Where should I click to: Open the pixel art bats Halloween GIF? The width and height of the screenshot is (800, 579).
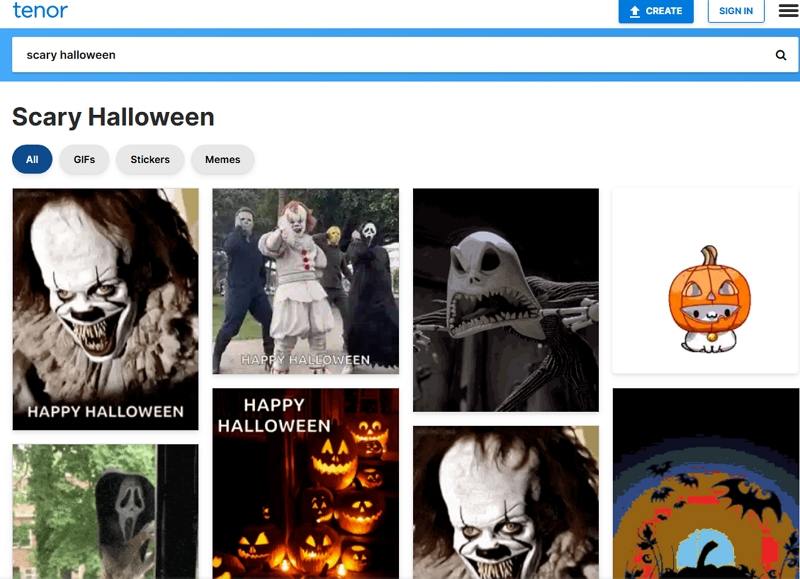(x=705, y=483)
